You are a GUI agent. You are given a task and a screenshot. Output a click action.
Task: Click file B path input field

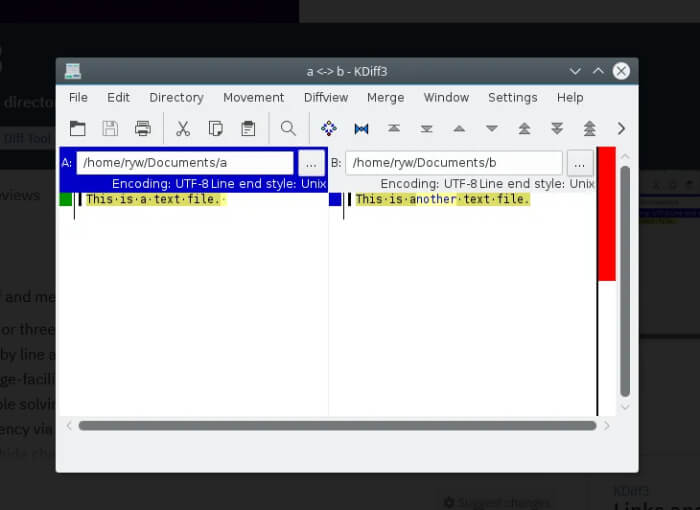pyautogui.click(x=454, y=163)
